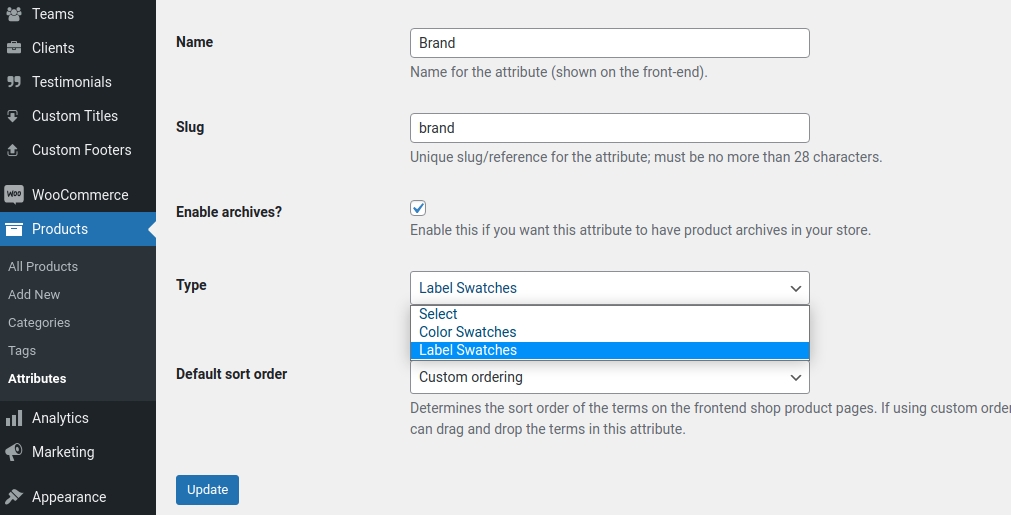This screenshot has width=1011, height=515.
Task: Open the Type dropdown
Action: pos(609,288)
